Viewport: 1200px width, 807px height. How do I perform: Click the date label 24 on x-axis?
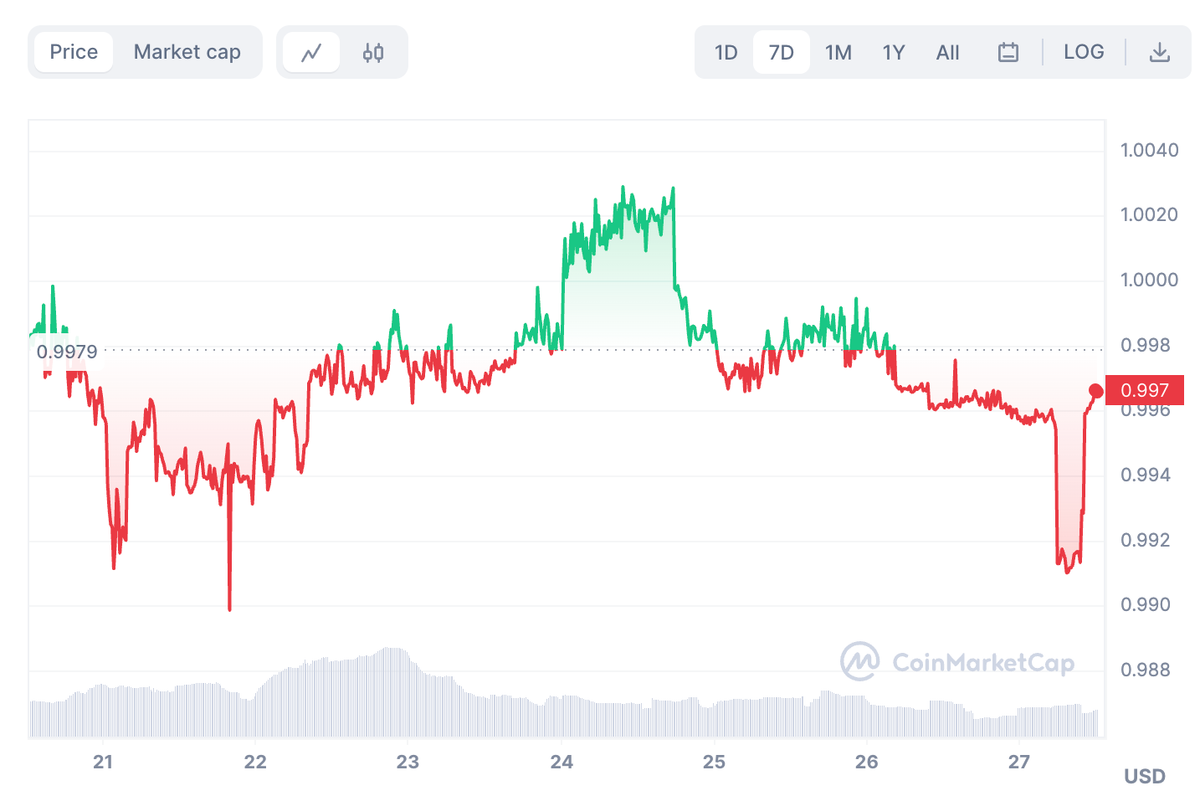click(561, 762)
